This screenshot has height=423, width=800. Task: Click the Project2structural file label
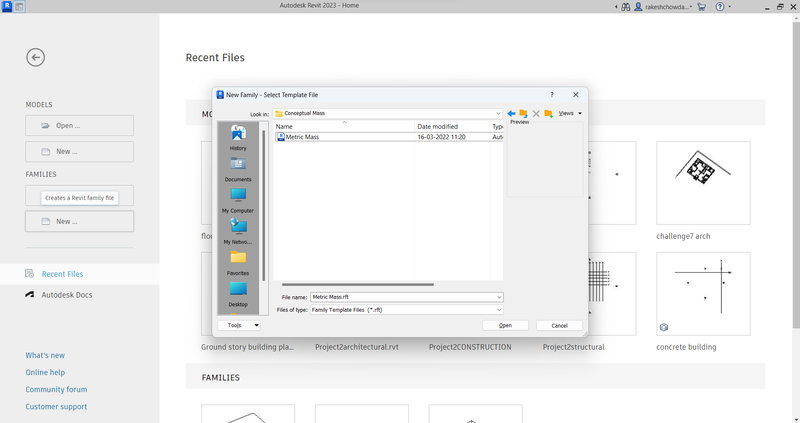[573, 347]
